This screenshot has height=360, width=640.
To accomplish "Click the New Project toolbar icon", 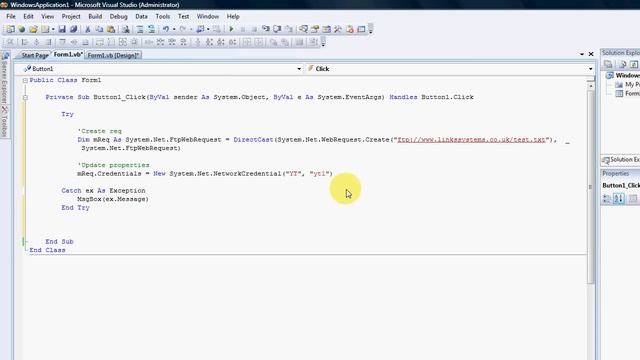I will point(10,29).
